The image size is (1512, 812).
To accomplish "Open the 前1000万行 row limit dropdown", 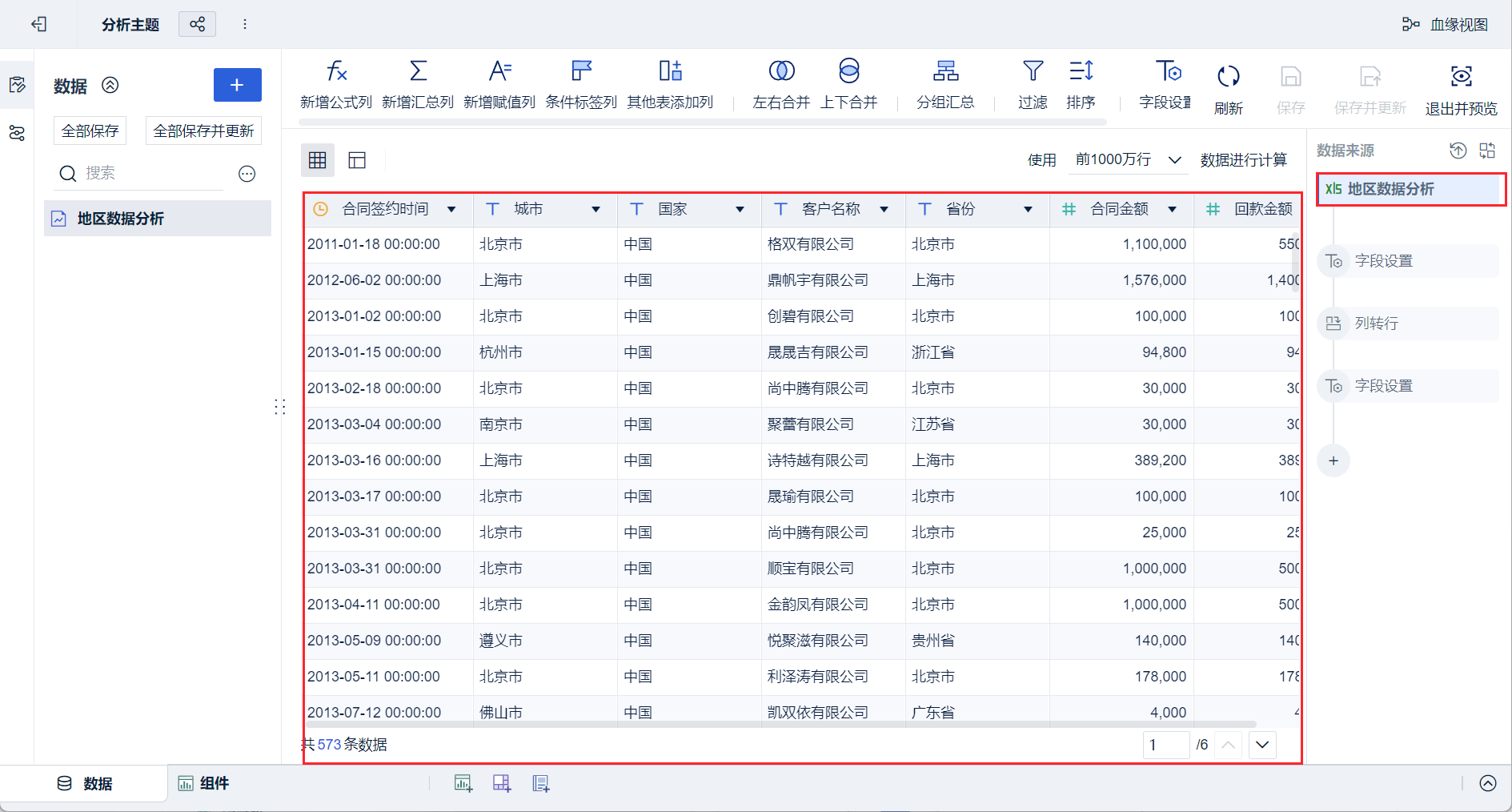I will (x=1127, y=159).
